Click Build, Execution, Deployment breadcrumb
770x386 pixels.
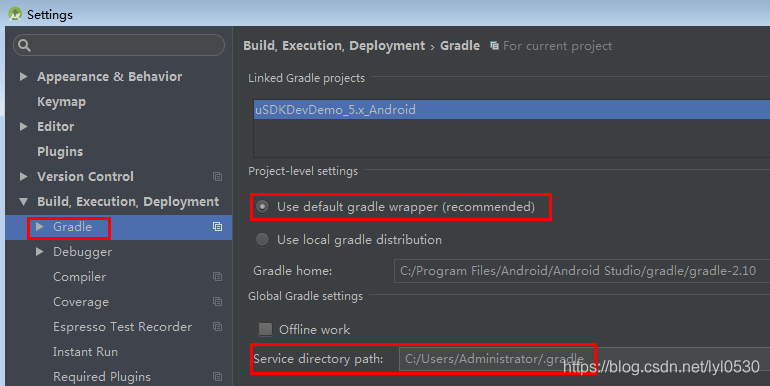coord(334,46)
